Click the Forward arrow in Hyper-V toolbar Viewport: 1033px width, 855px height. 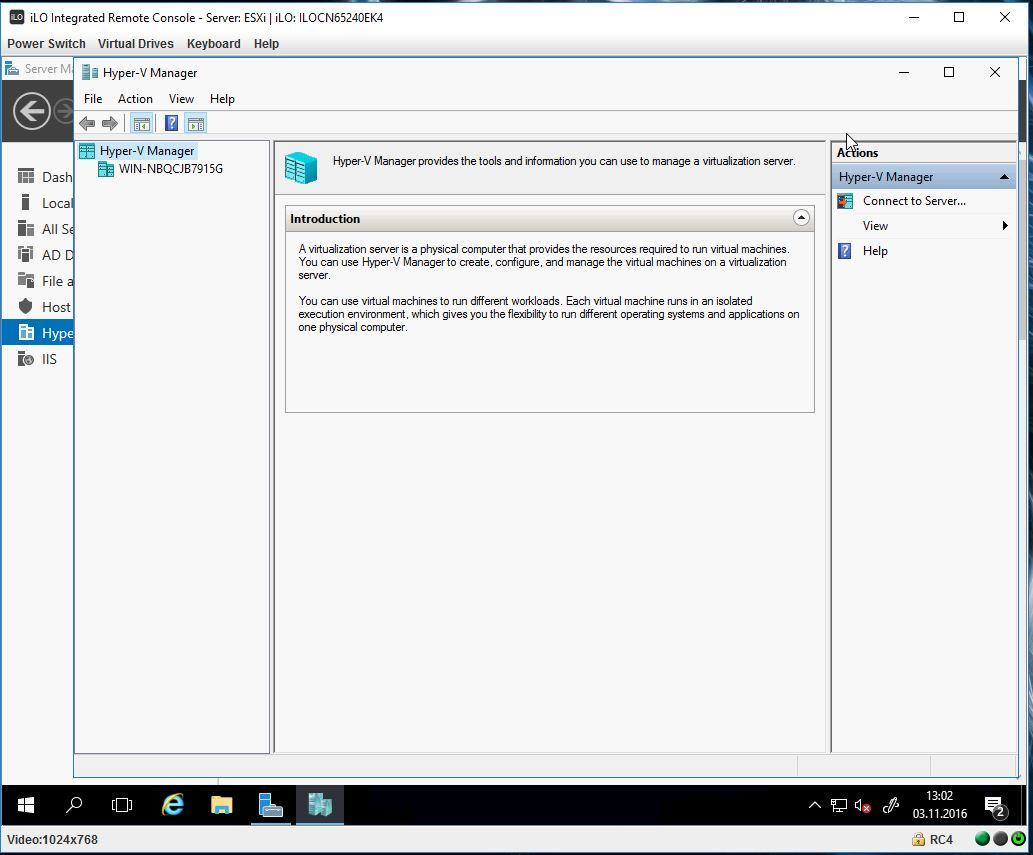point(110,123)
